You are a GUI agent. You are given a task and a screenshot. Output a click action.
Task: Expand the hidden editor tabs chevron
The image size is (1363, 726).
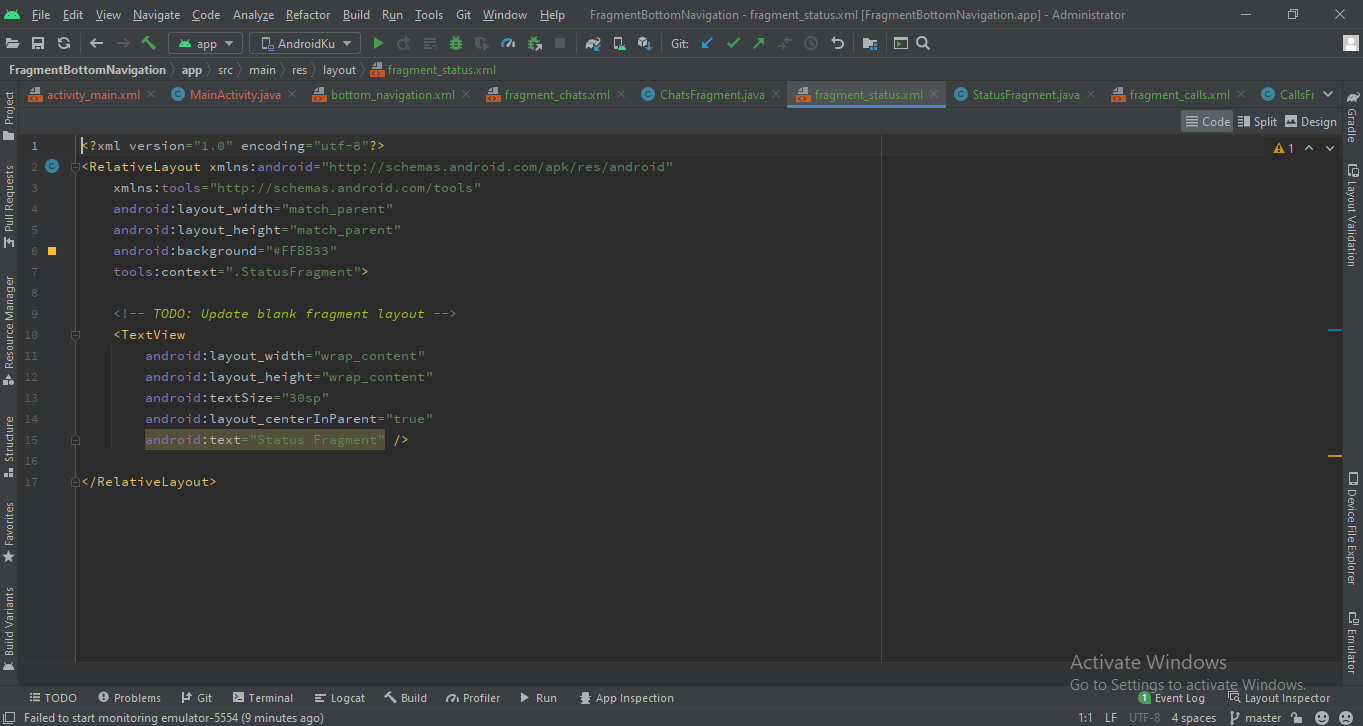click(1328, 94)
